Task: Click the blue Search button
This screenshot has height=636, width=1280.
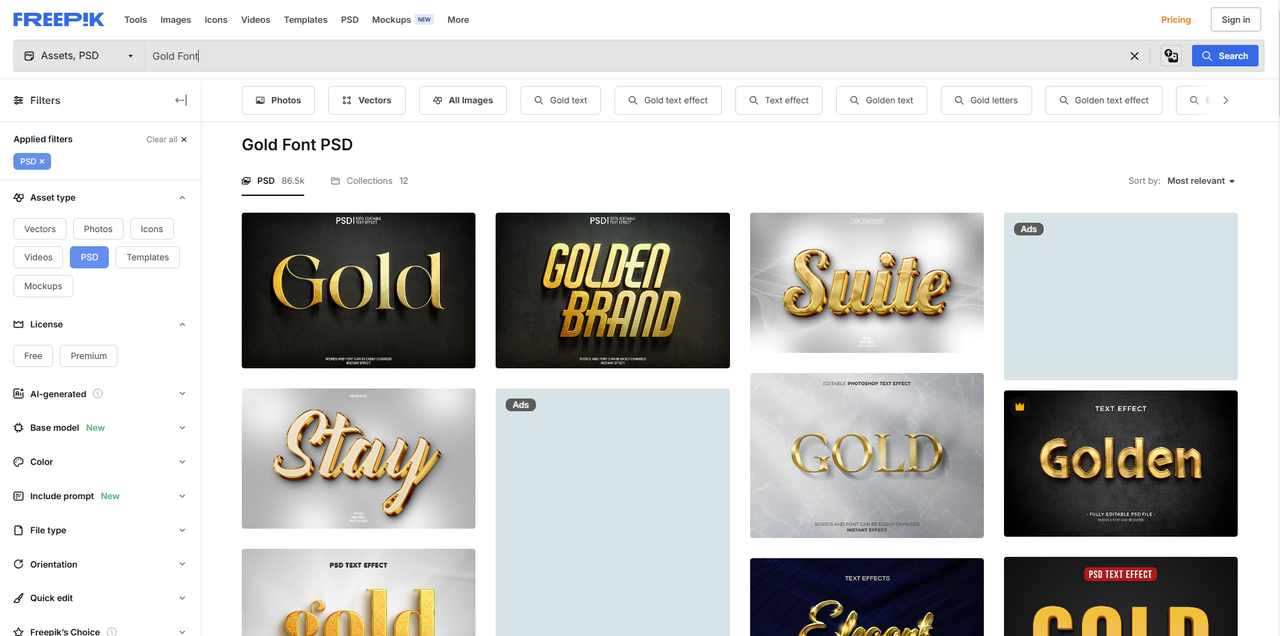Action: tap(1225, 56)
